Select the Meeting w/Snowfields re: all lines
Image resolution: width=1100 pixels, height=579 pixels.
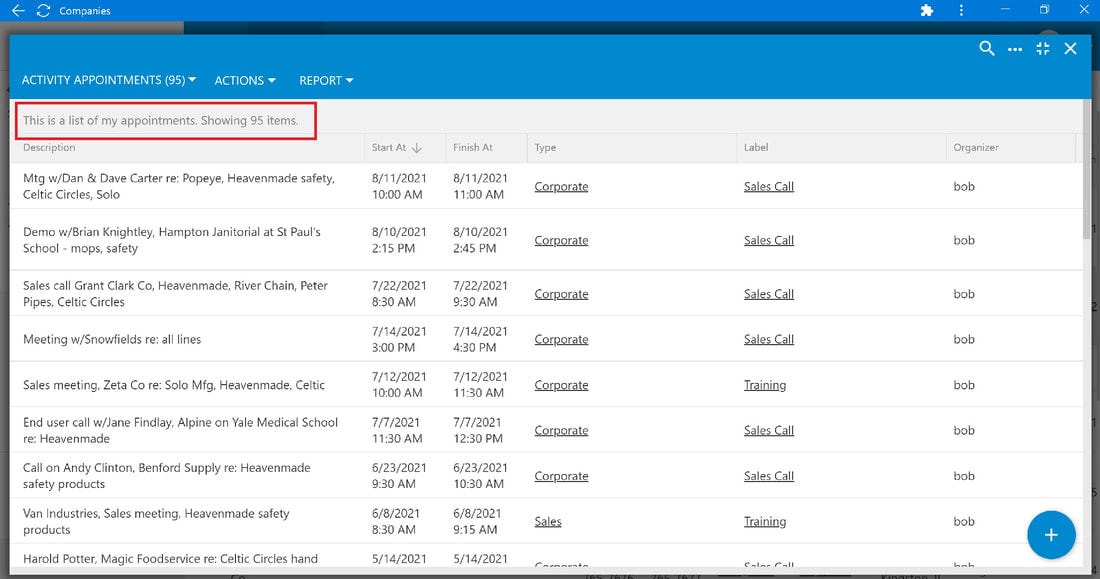click(x=112, y=340)
